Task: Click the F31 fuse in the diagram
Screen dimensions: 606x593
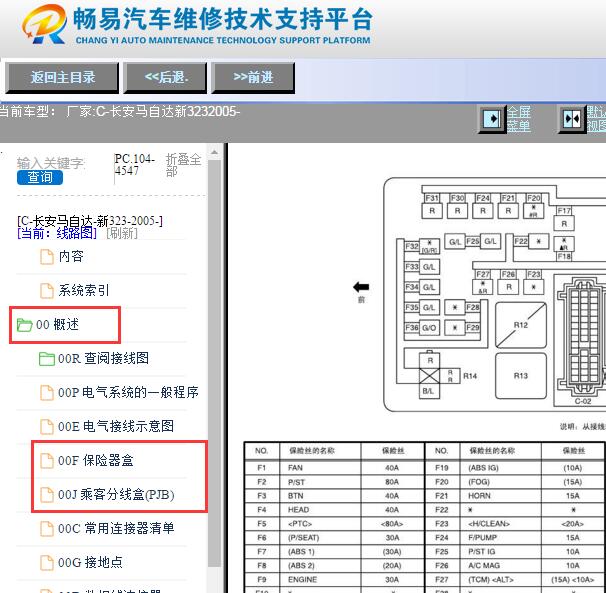Action: pos(432,206)
